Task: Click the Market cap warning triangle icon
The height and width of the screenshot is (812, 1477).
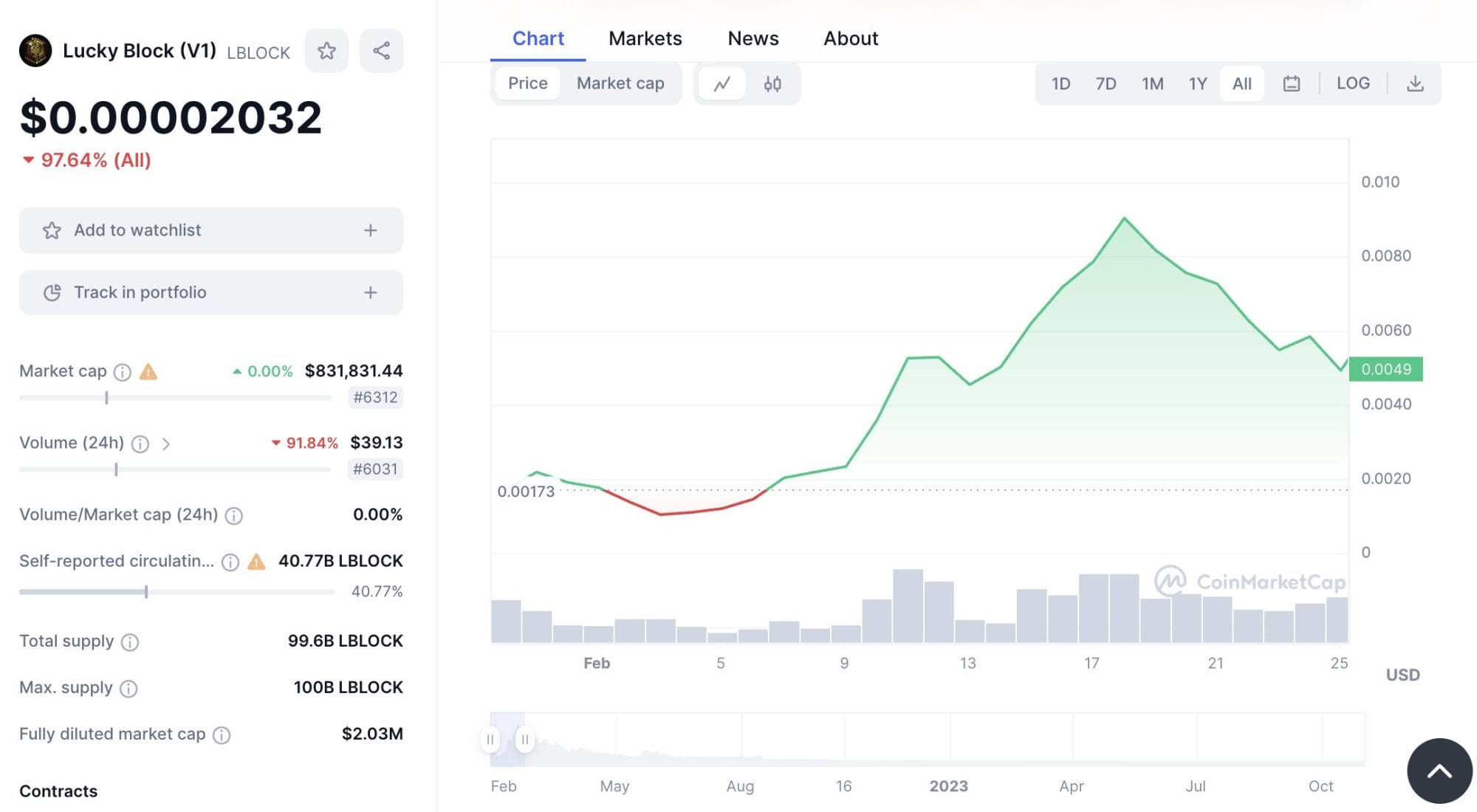Action: click(x=148, y=371)
